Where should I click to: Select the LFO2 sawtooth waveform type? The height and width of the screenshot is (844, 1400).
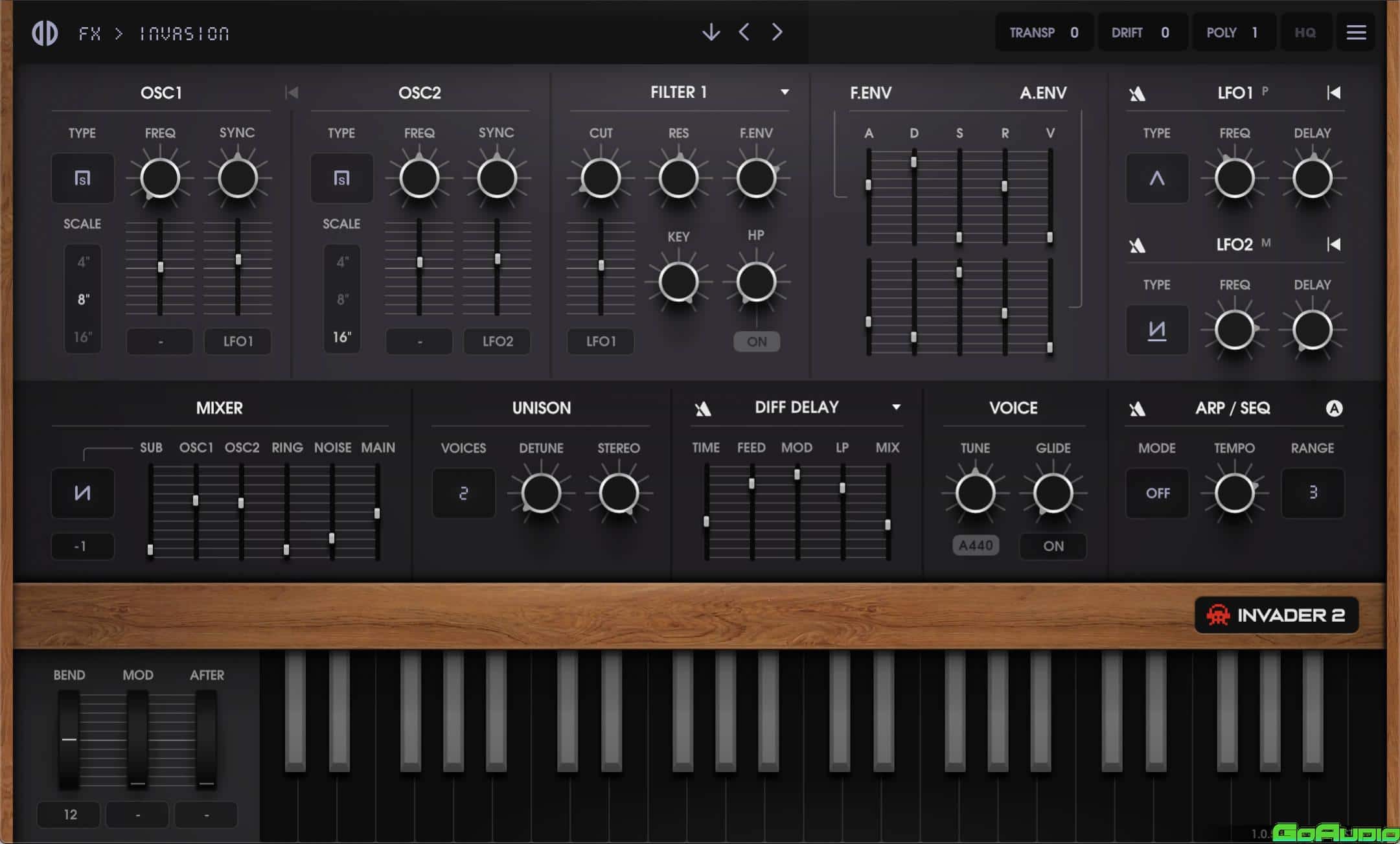tap(1157, 330)
